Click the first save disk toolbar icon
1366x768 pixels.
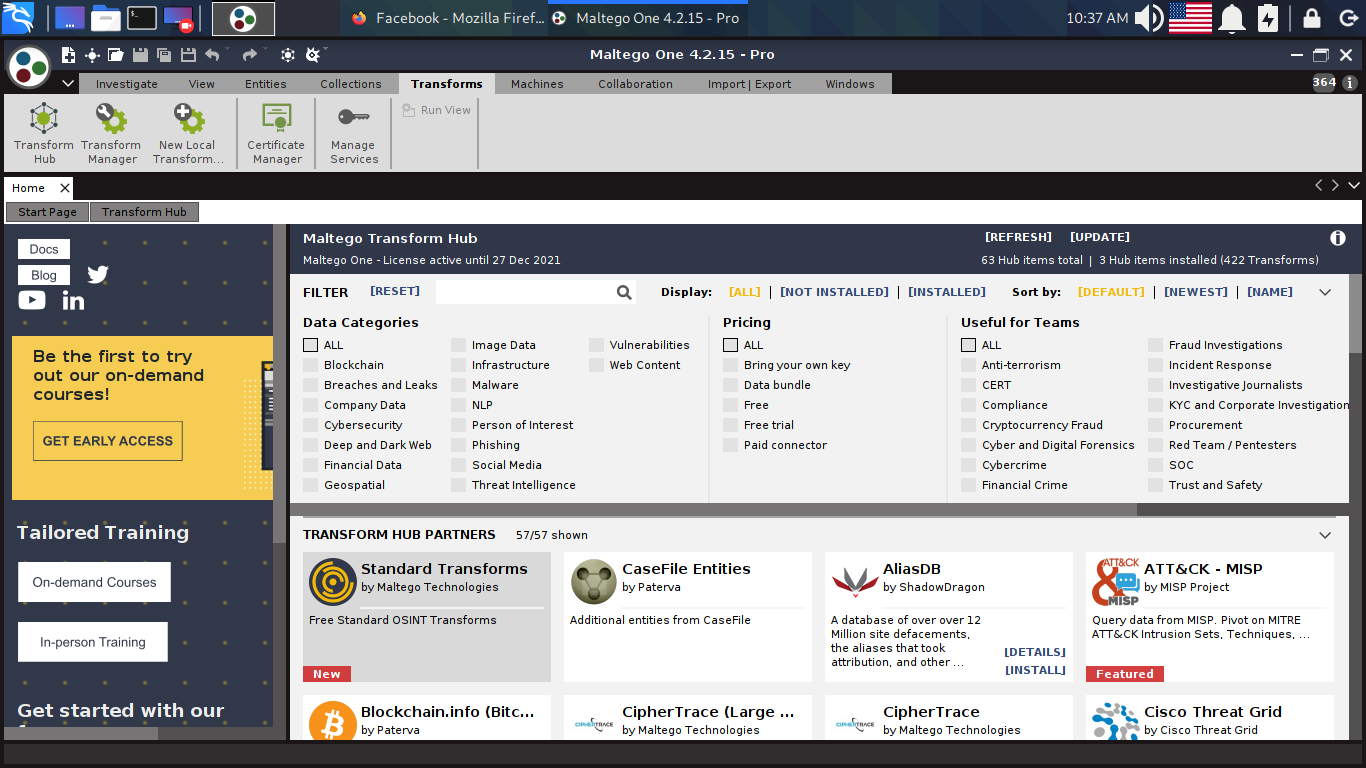pos(140,55)
